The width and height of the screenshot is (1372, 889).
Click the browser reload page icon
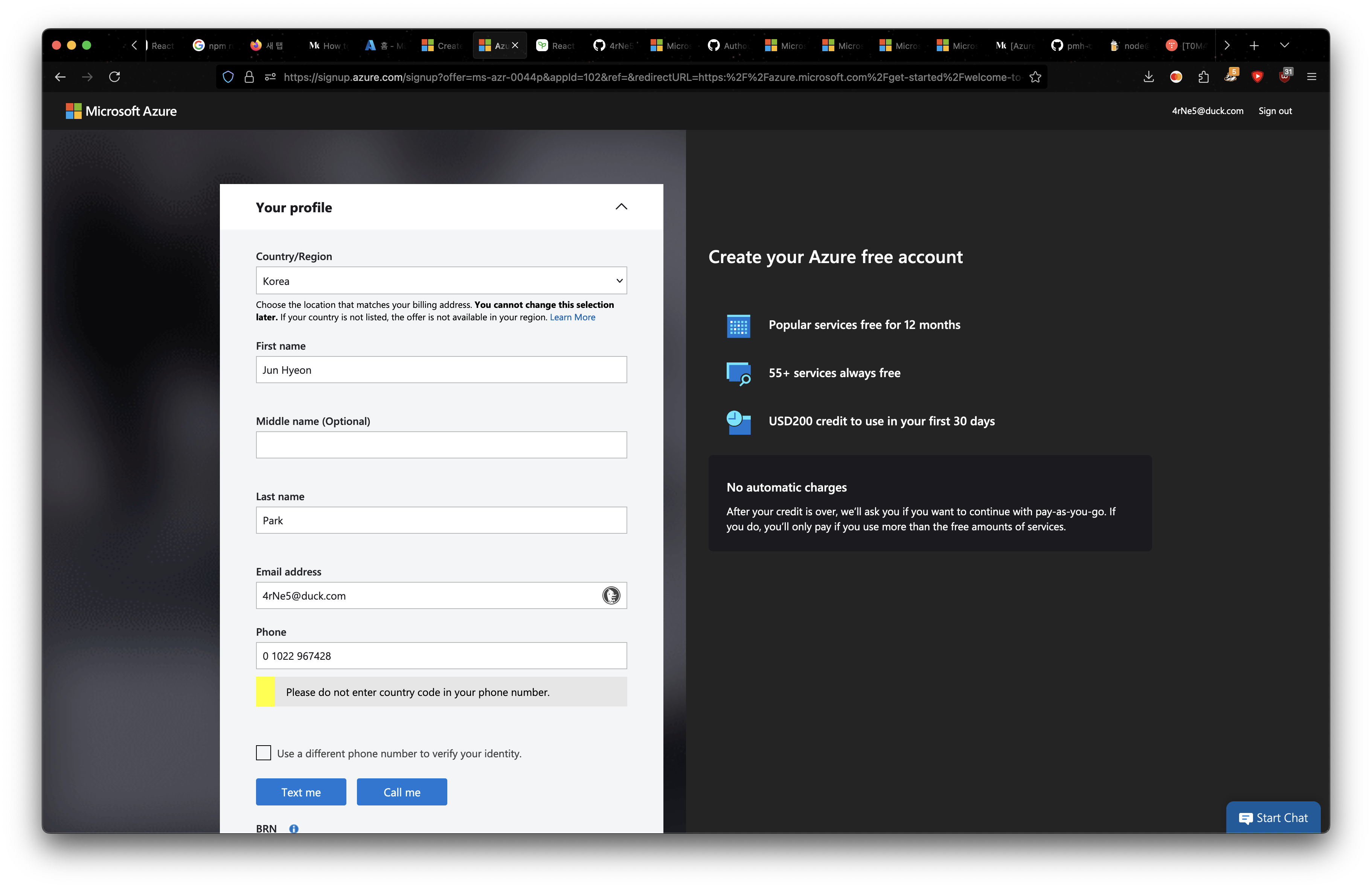114,77
